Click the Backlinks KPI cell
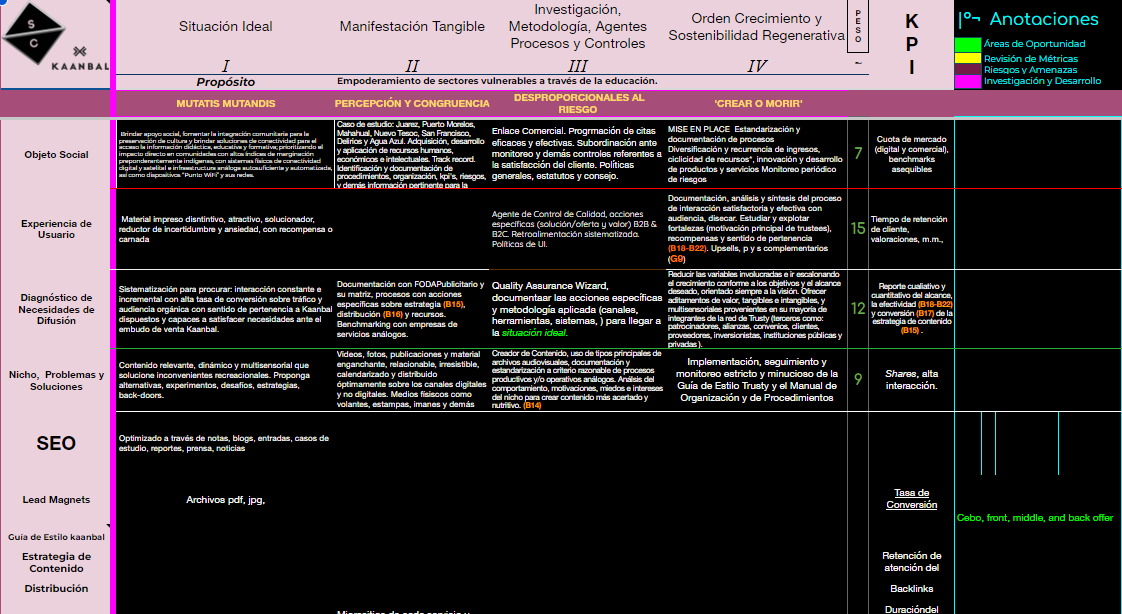Image resolution: width=1122 pixels, height=614 pixels. [911, 588]
